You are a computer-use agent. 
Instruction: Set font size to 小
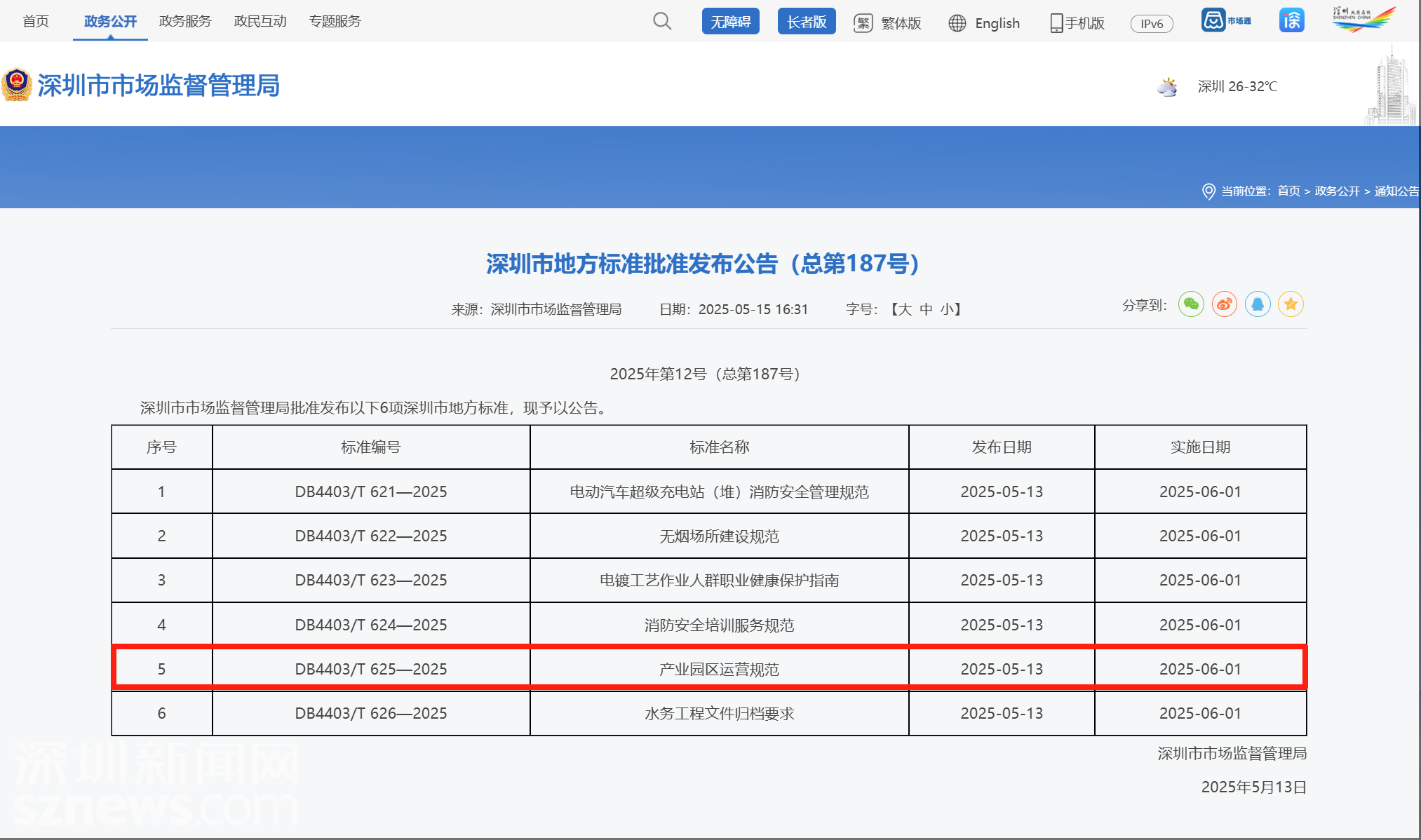(x=946, y=309)
